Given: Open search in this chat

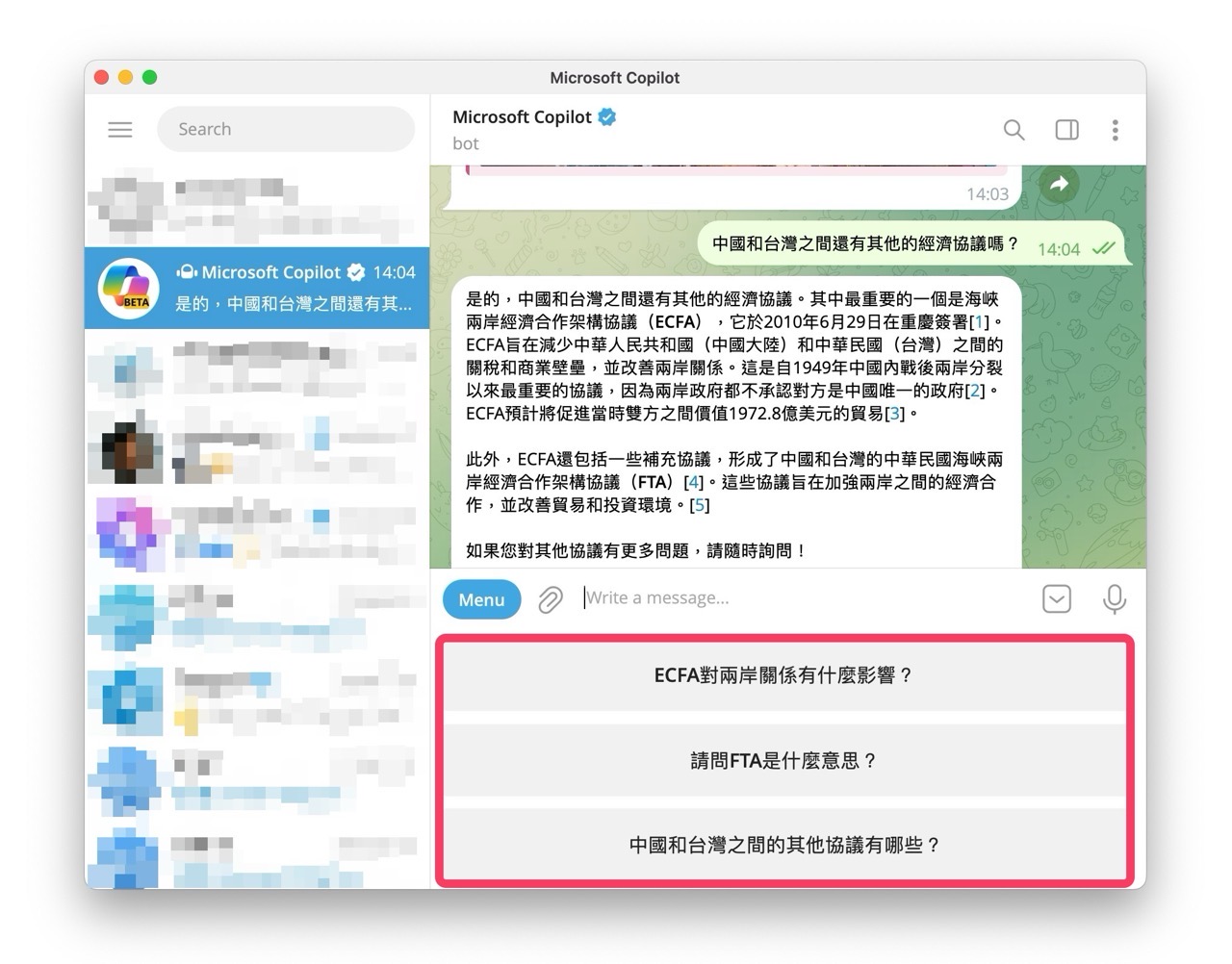Looking at the screenshot, I should click(1014, 130).
